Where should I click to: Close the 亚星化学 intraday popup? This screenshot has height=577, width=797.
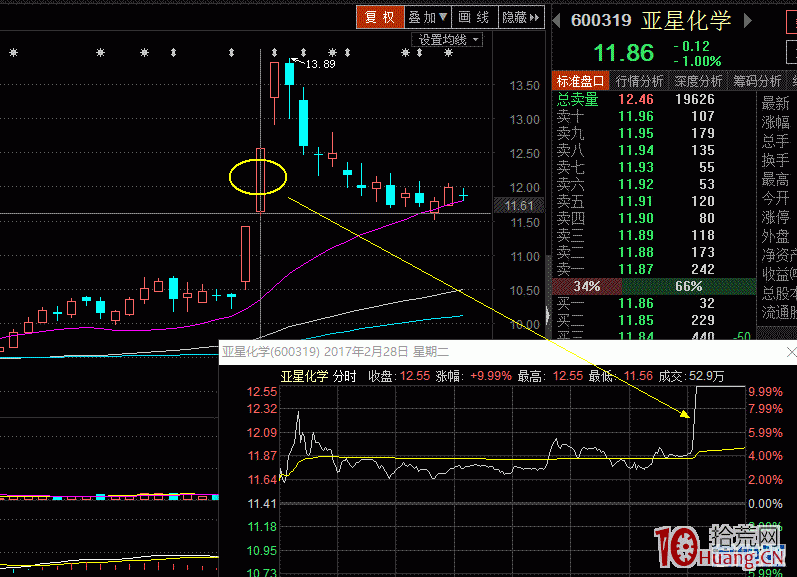pyautogui.click(x=790, y=352)
